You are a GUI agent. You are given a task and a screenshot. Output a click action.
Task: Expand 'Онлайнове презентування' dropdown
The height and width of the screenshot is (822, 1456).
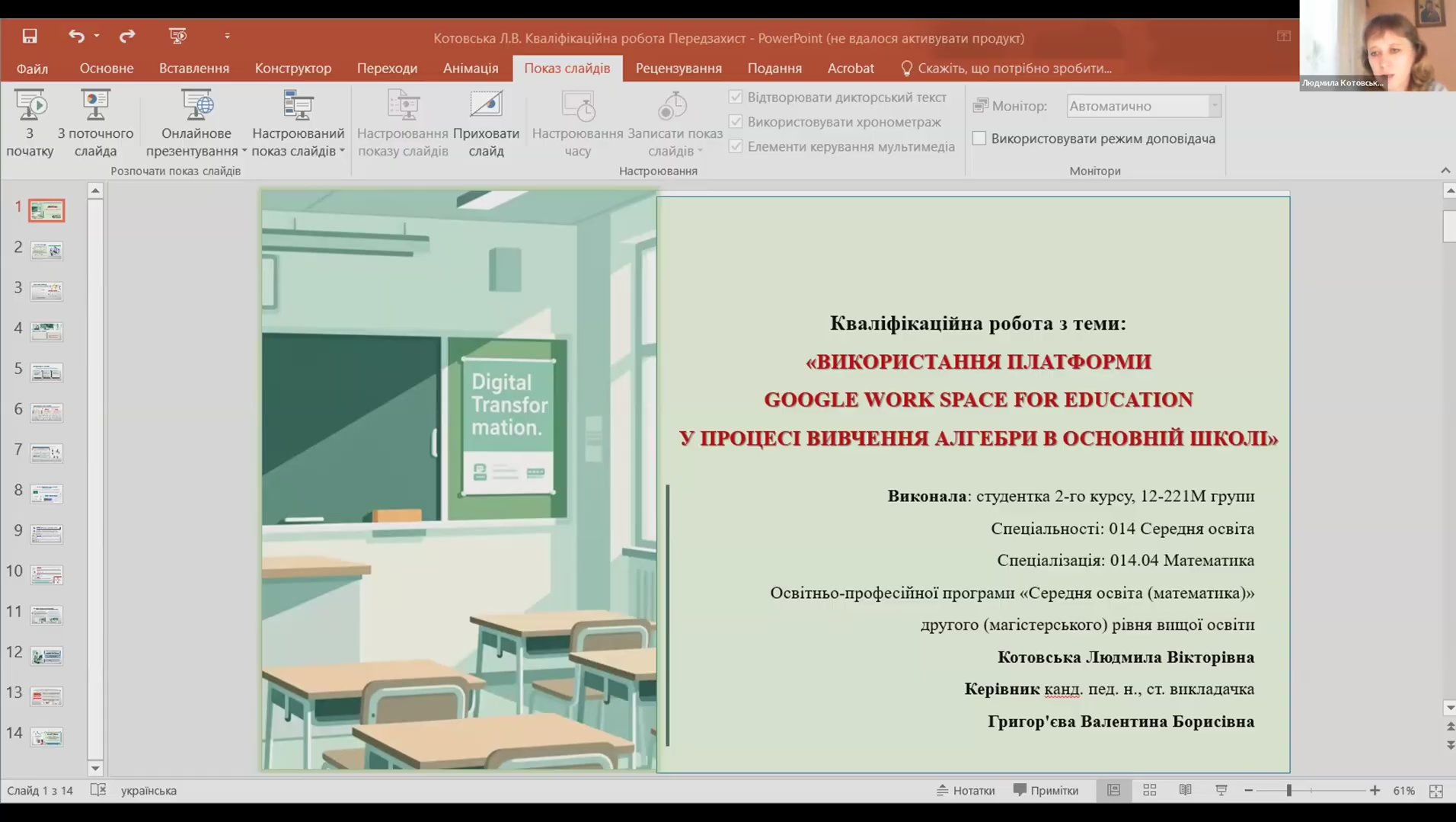(244, 151)
